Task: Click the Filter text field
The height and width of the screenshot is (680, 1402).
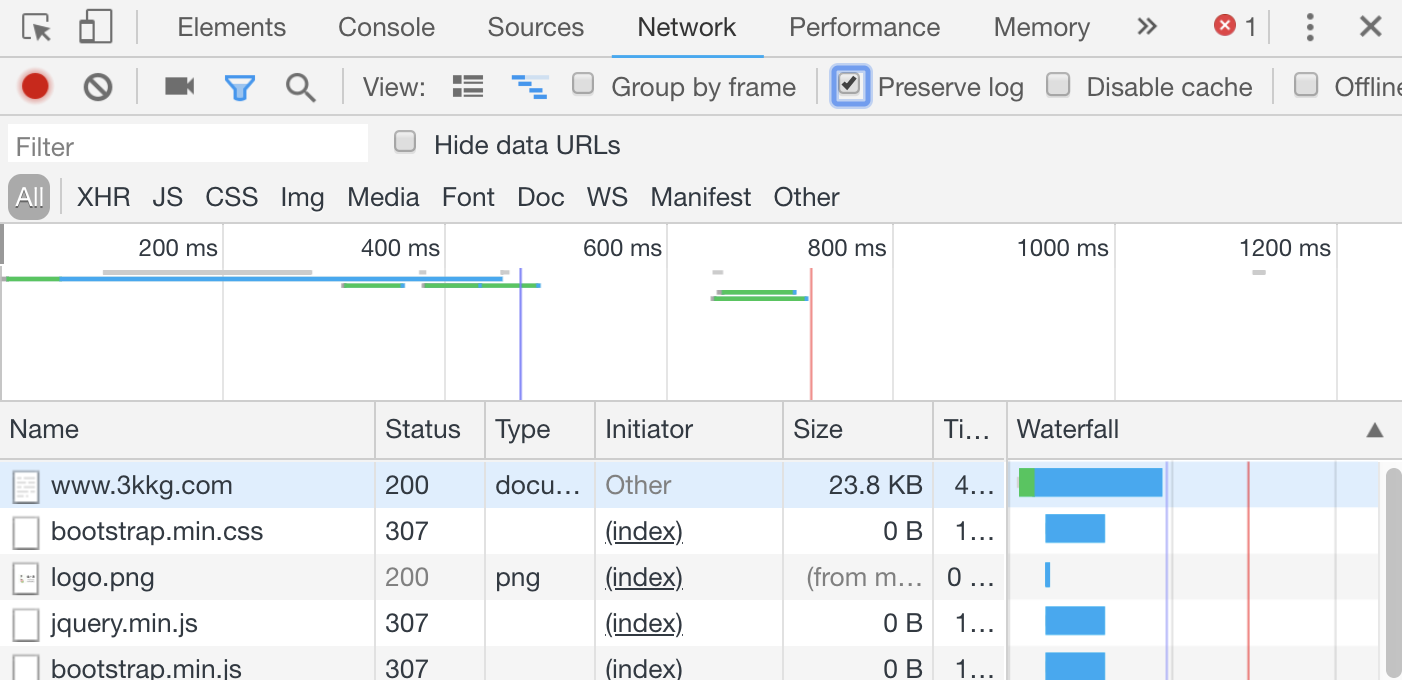Action: click(x=188, y=146)
